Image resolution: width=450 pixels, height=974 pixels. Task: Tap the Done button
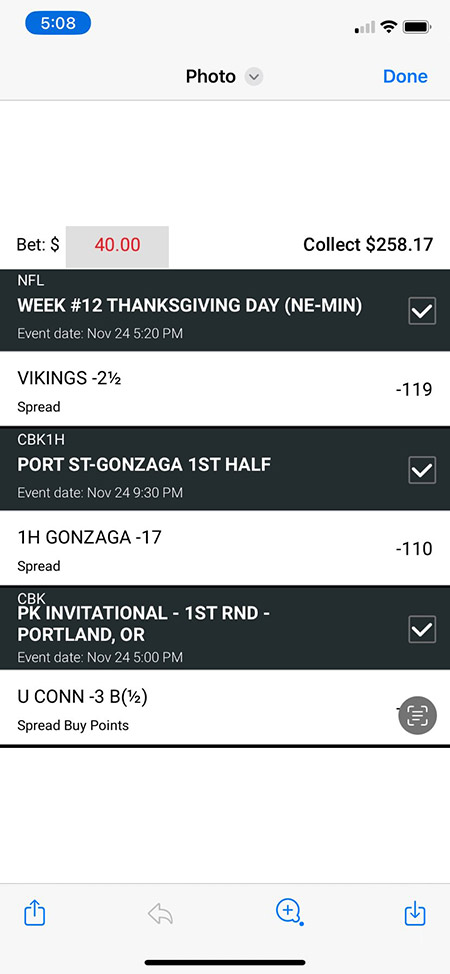pyautogui.click(x=405, y=76)
